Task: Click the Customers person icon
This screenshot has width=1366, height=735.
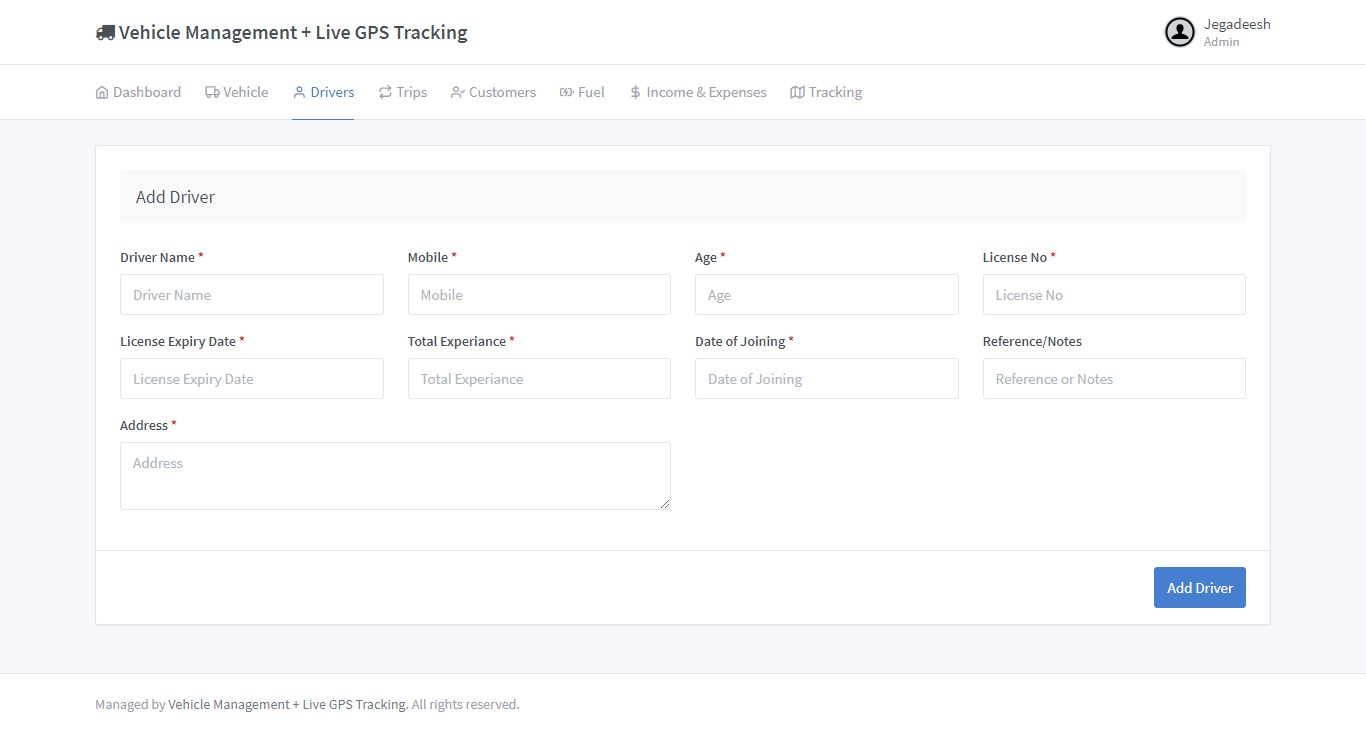Action: coord(458,93)
